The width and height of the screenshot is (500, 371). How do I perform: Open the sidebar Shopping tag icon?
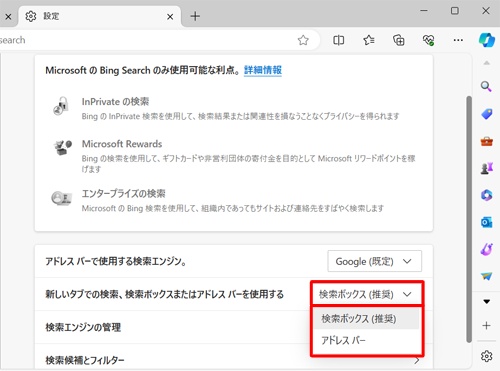[487, 114]
